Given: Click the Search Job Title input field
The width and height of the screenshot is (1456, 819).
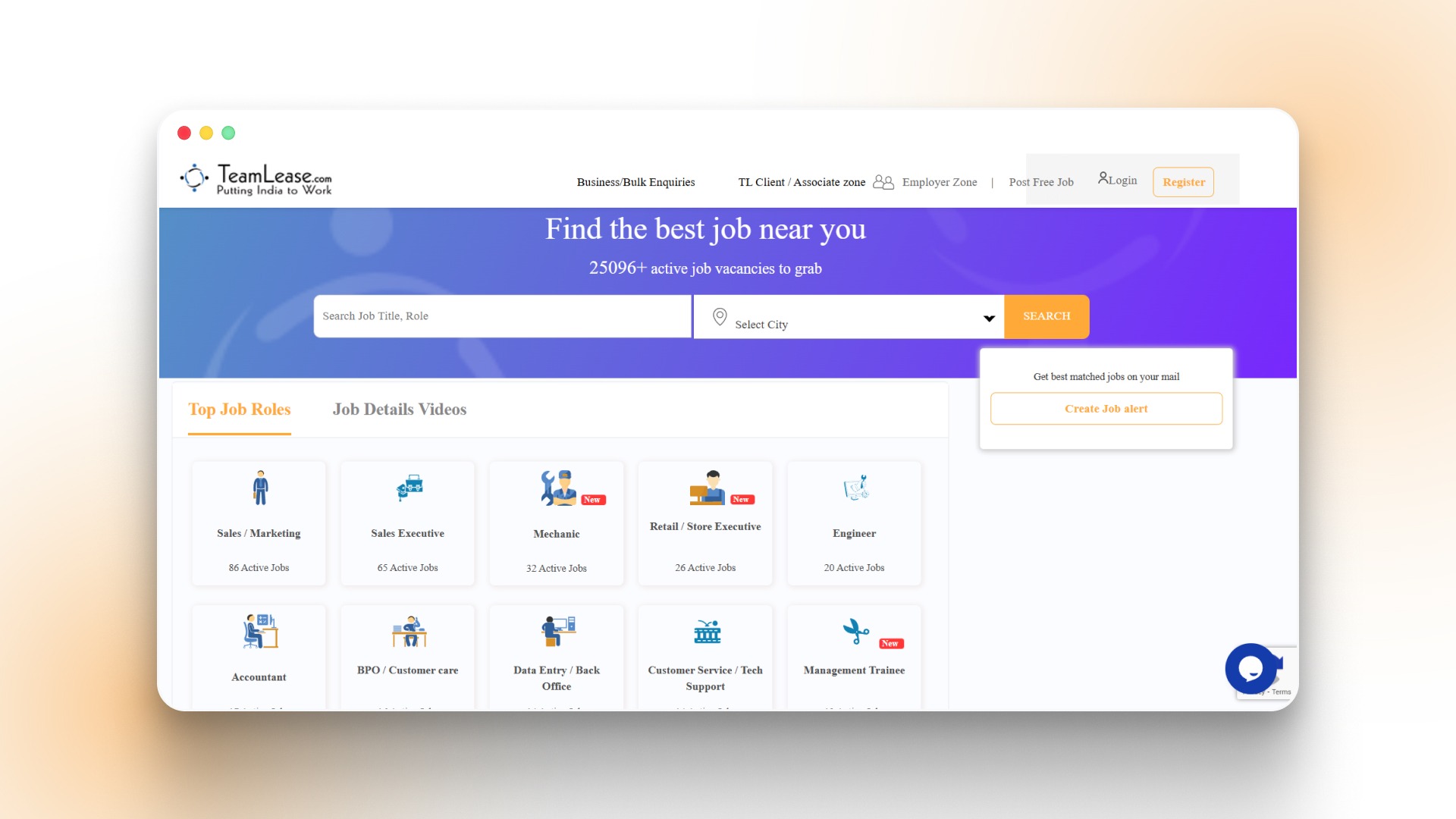Looking at the screenshot, I should (x=501, y=316).
